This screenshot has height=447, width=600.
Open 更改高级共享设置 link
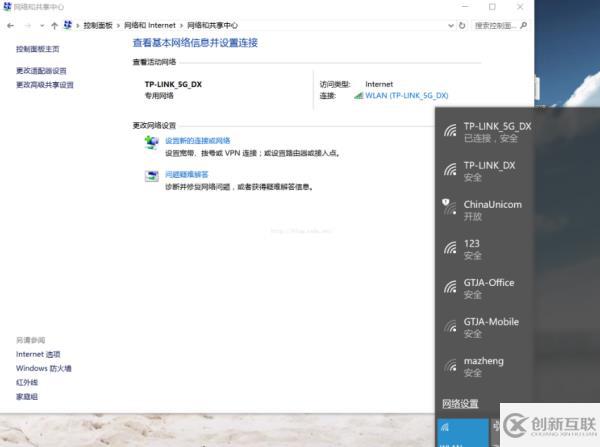pos(45,85)
